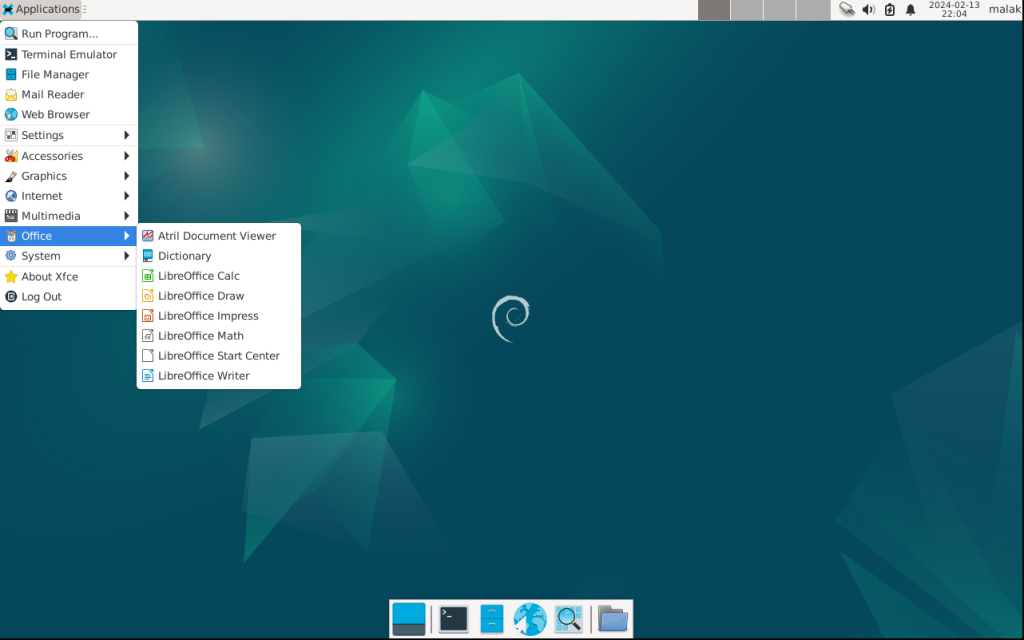
Task: Click the home folder icon in dock
Action: (x=613, y=619)
